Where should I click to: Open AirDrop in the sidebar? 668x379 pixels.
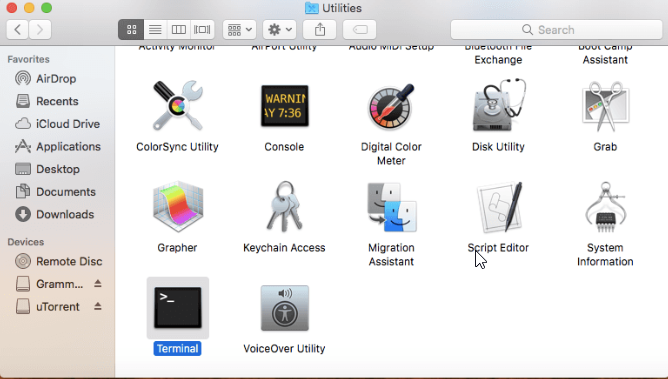(57, 78)
